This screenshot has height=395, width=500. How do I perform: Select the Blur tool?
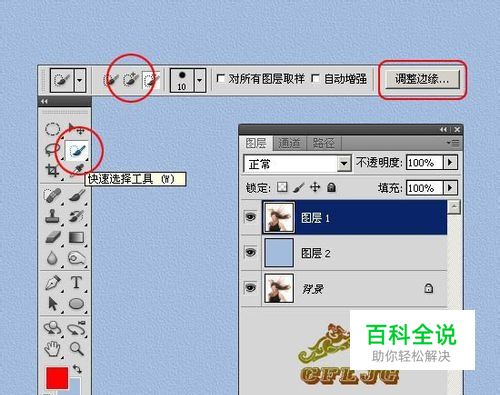tap(52, 259)
